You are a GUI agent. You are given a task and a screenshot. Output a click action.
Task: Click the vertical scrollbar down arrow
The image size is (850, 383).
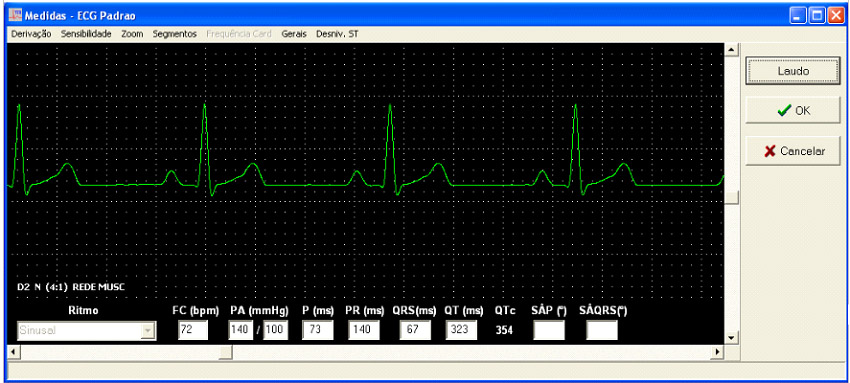(x=732, y=337)
